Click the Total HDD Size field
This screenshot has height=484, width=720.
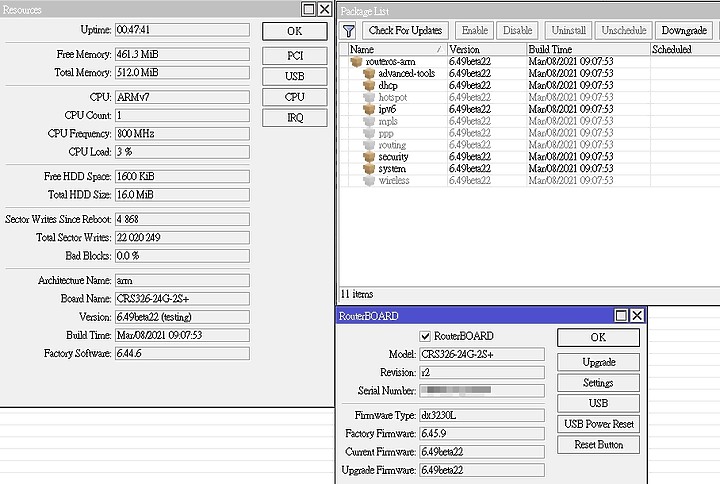coord(182,195)
